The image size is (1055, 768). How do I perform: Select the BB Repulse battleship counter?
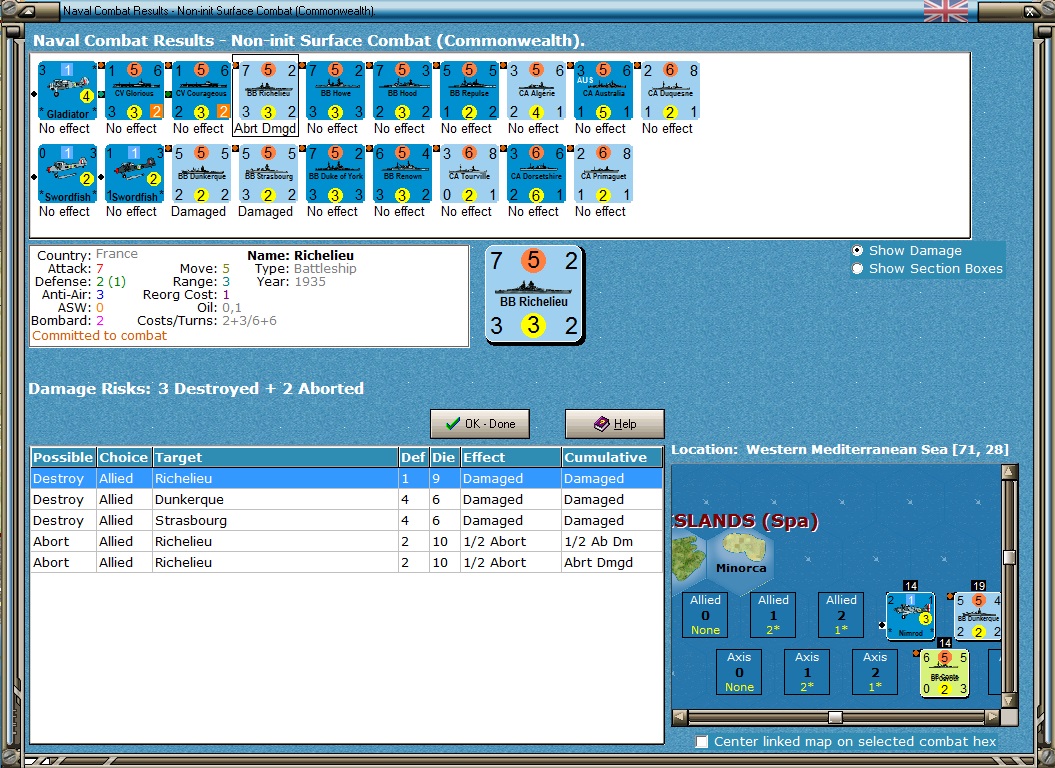click(x=469, y=91)
